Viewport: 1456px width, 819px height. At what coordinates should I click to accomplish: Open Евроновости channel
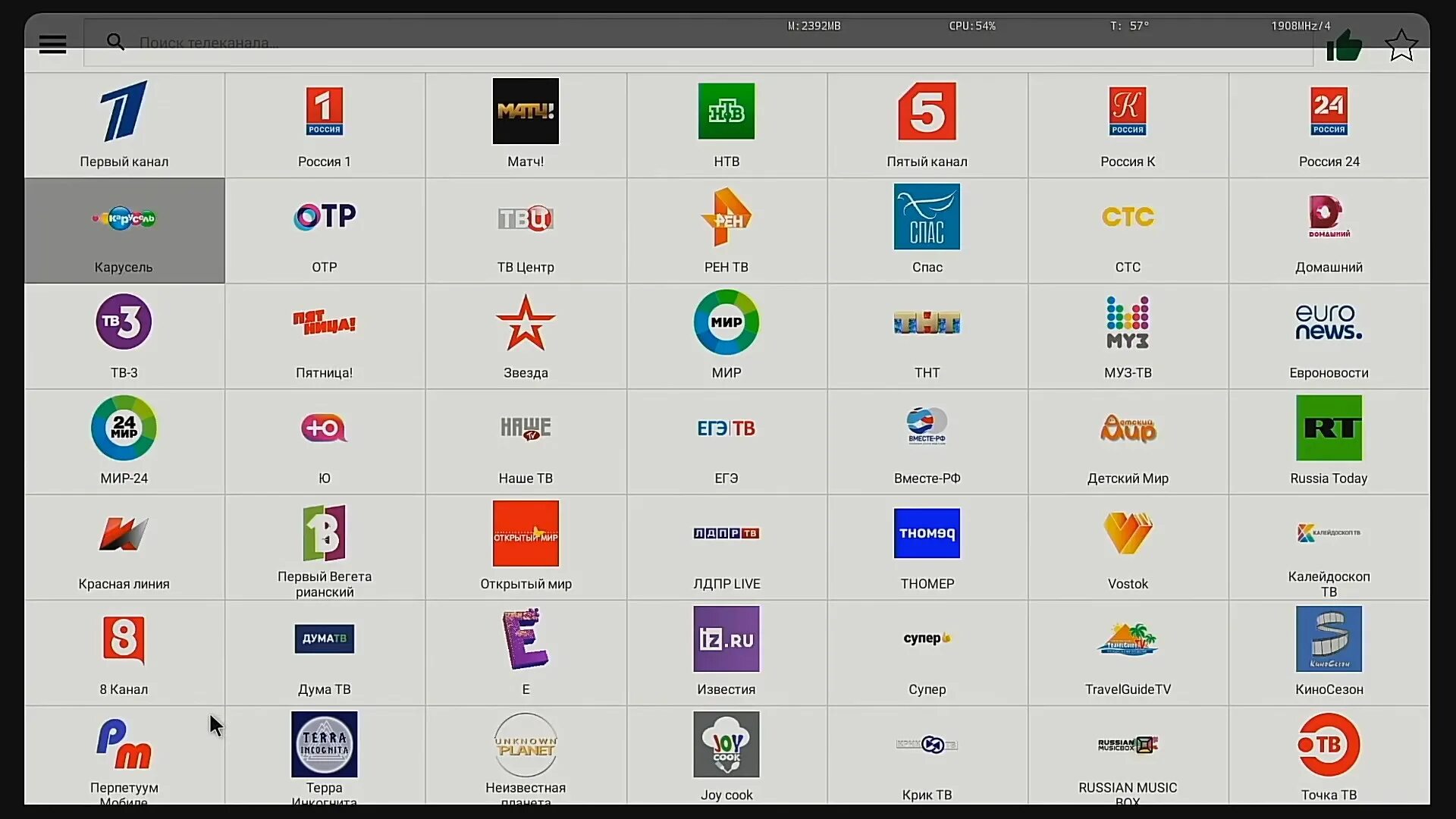[x=1328, y=335]
